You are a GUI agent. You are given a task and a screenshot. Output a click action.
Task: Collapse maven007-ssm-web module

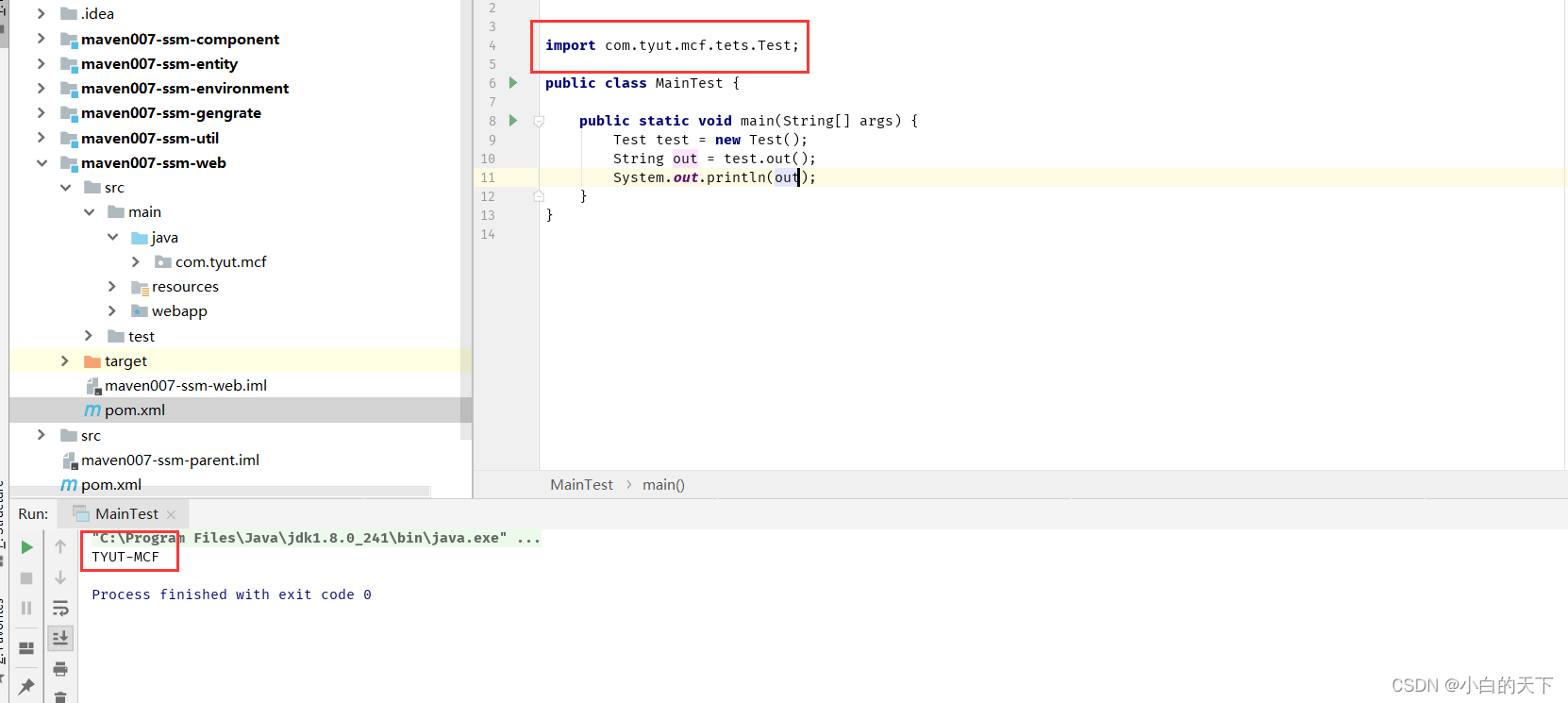point(42,162)
